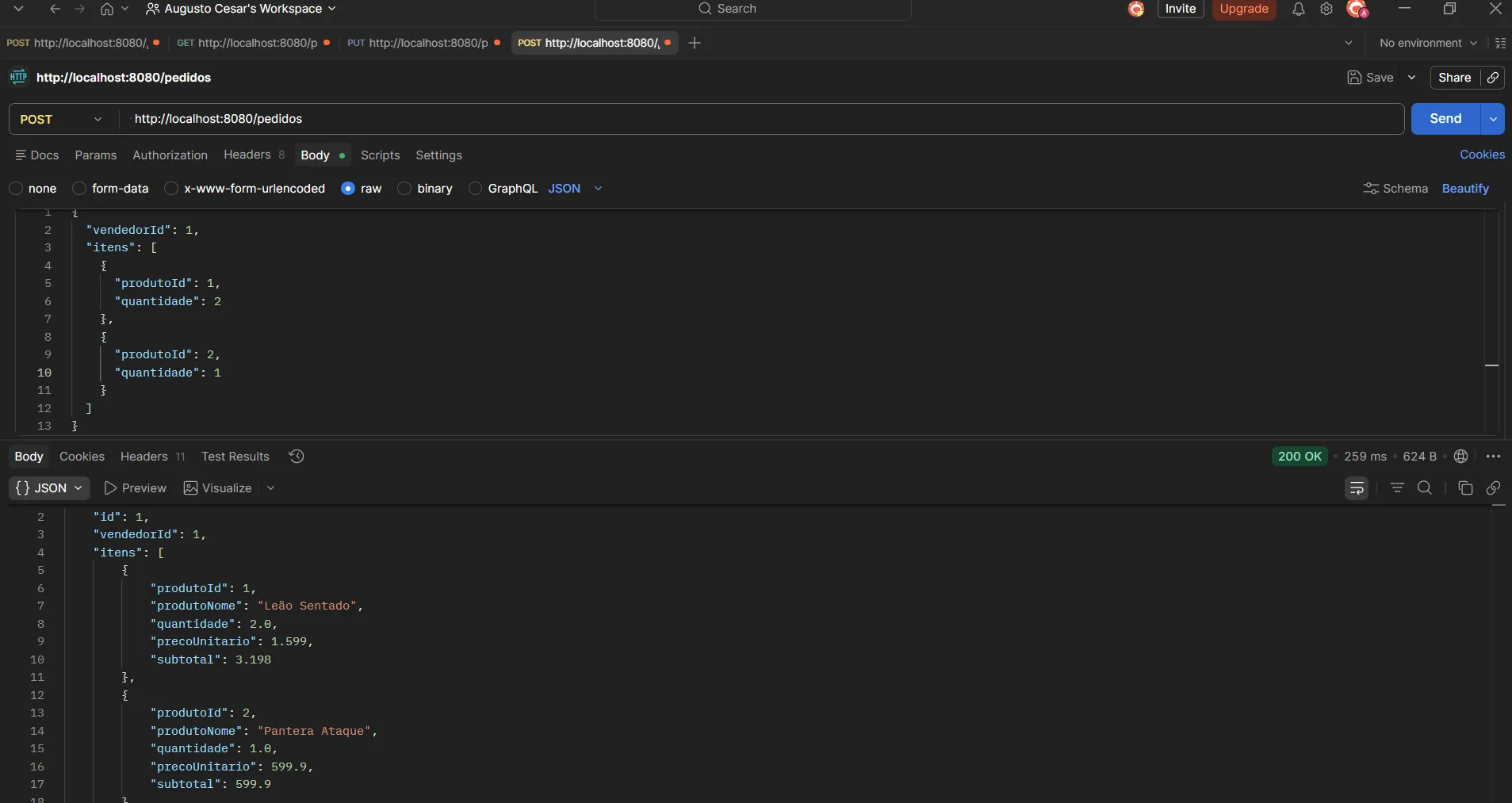
Task: Select the none body type
Action: click(x=16, y=189)
